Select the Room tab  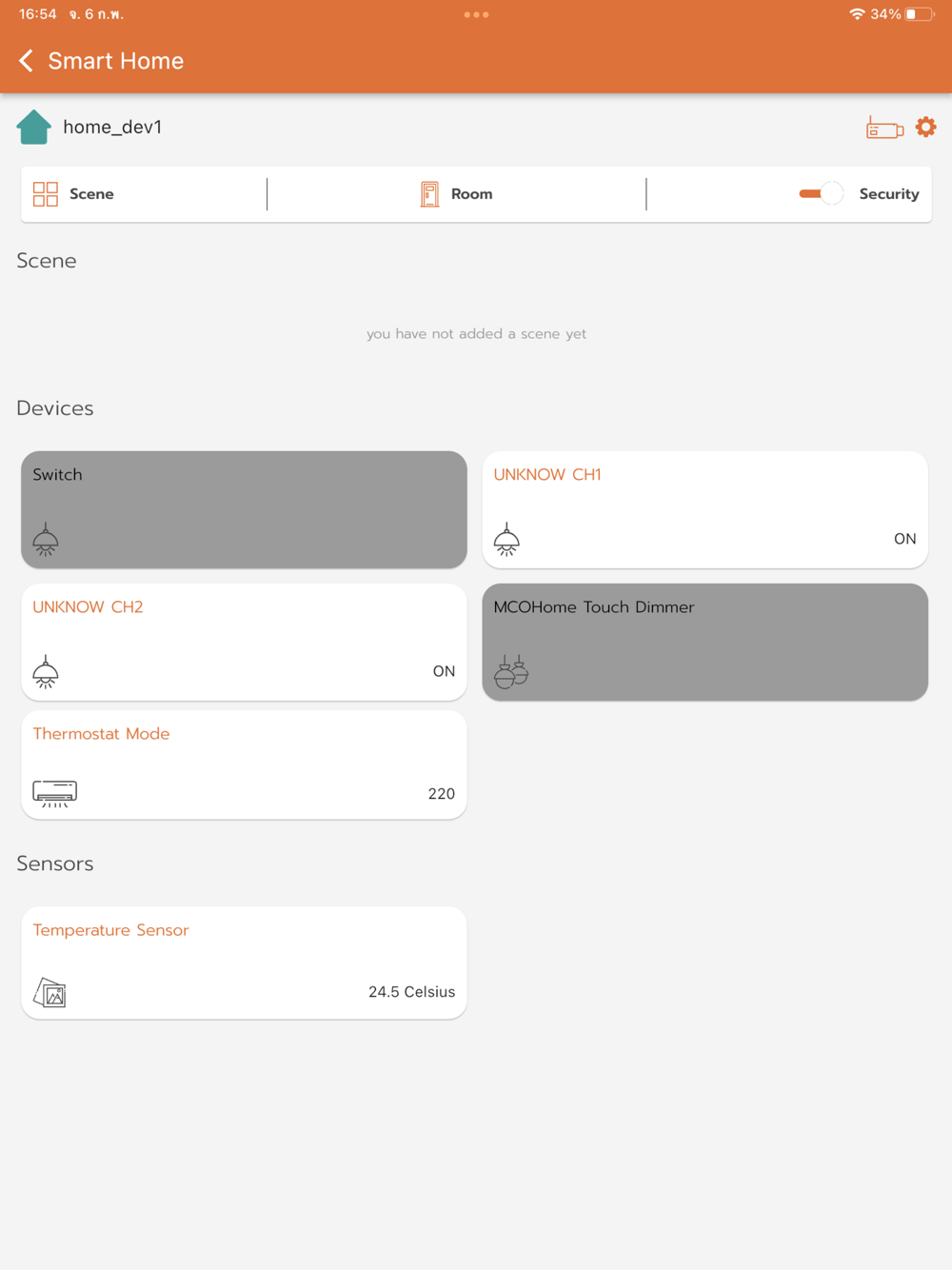coord(457,194)
